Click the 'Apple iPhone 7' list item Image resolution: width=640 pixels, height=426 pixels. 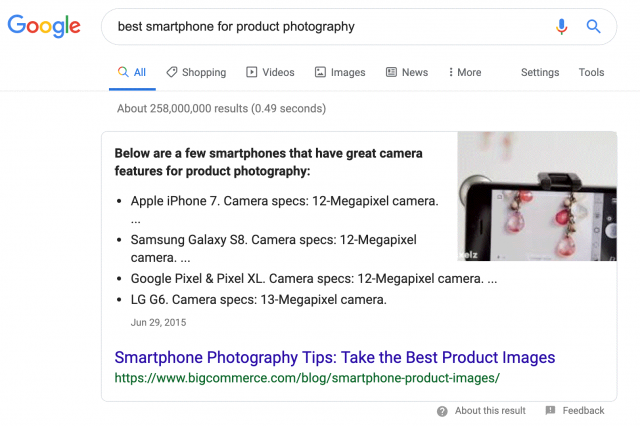284,209
